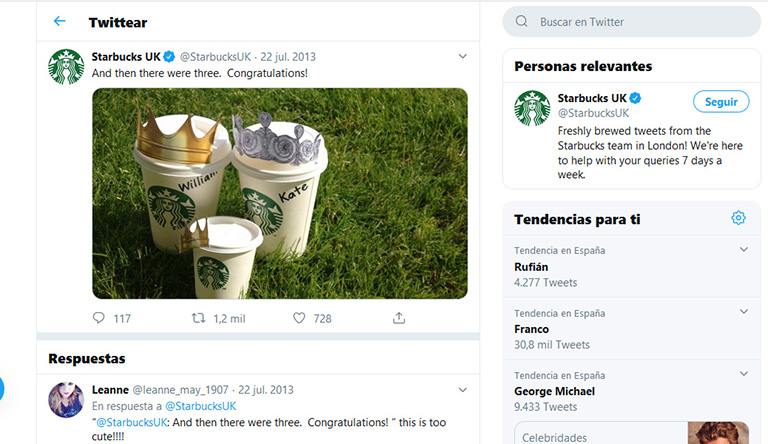Share the Starbucks UK tweet
The height and width of the screenshot is (444, 768).
(x=399, y=318)
